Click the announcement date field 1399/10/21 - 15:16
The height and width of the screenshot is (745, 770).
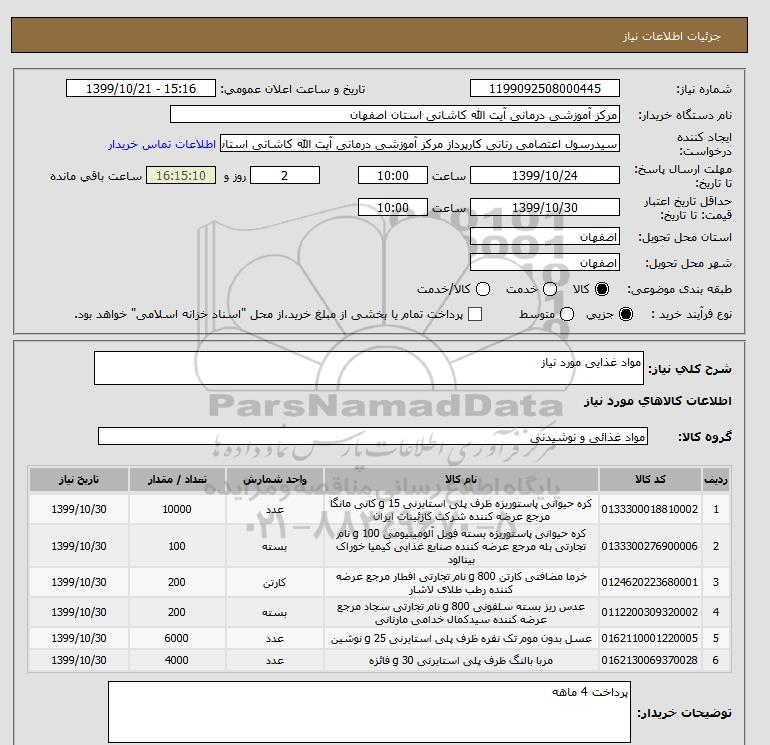[x=141, y=88]
